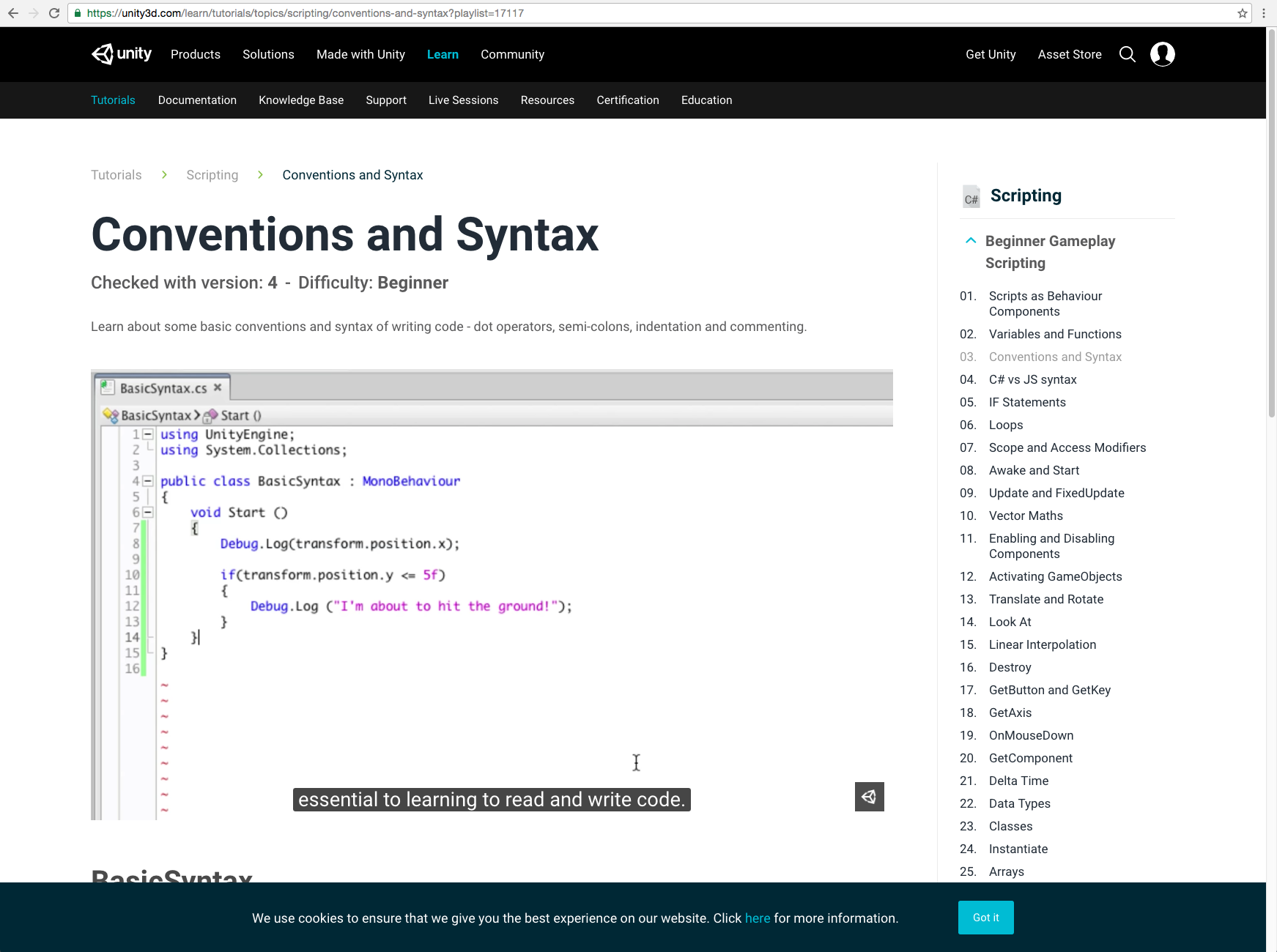
Task: Go to the Asset Store
Action: tap(1070, 54)
